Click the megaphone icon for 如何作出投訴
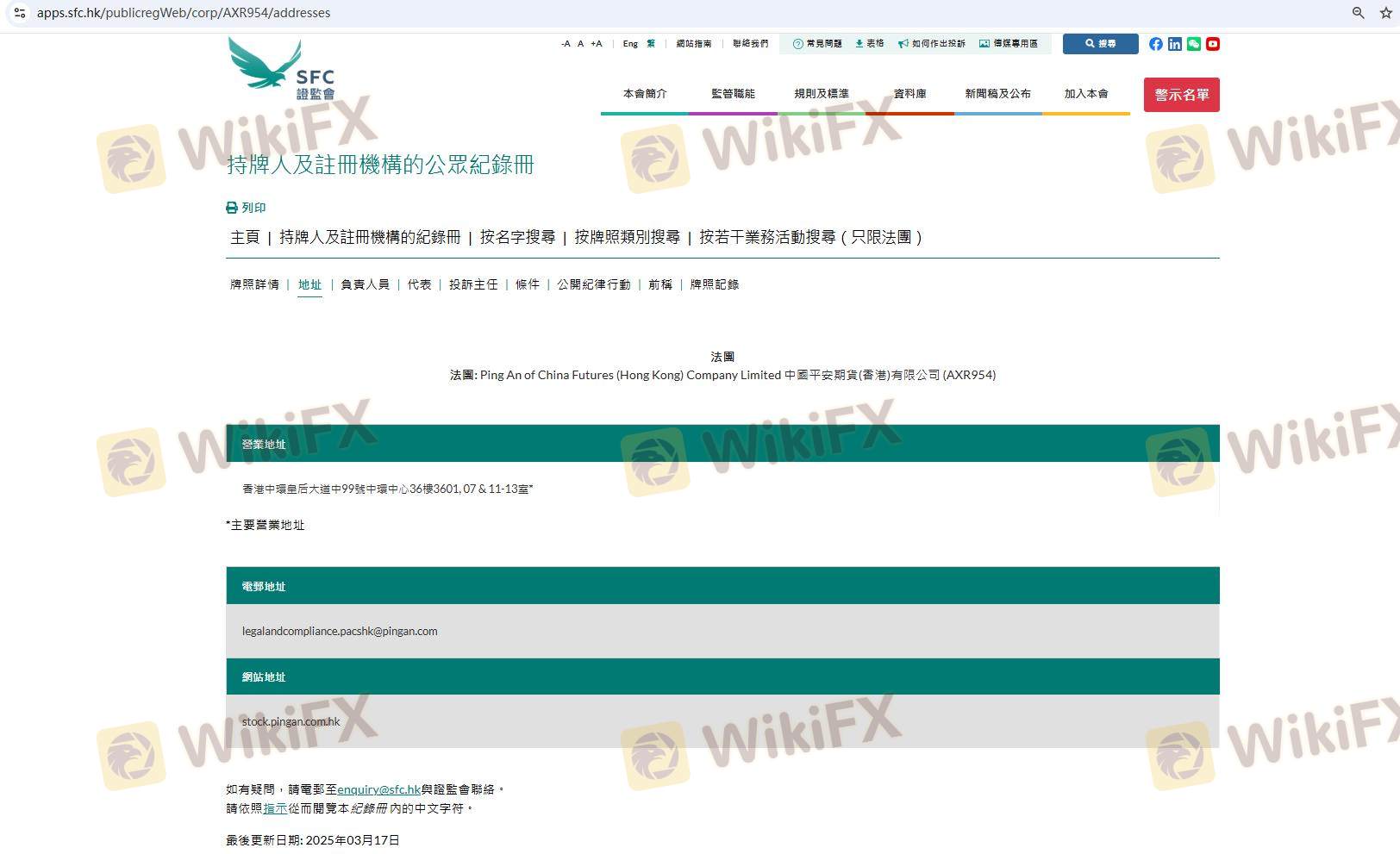Viewport: 1400px width, 854px height. coord(903,44)
